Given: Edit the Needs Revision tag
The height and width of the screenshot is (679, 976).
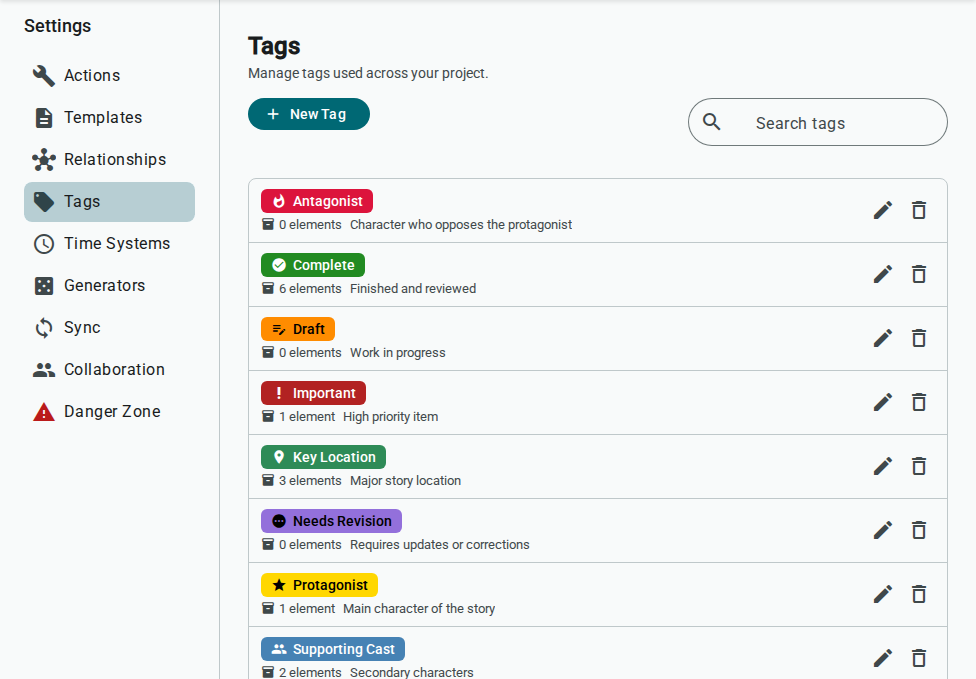Looking at the screenshot, I should click(883, 530).
